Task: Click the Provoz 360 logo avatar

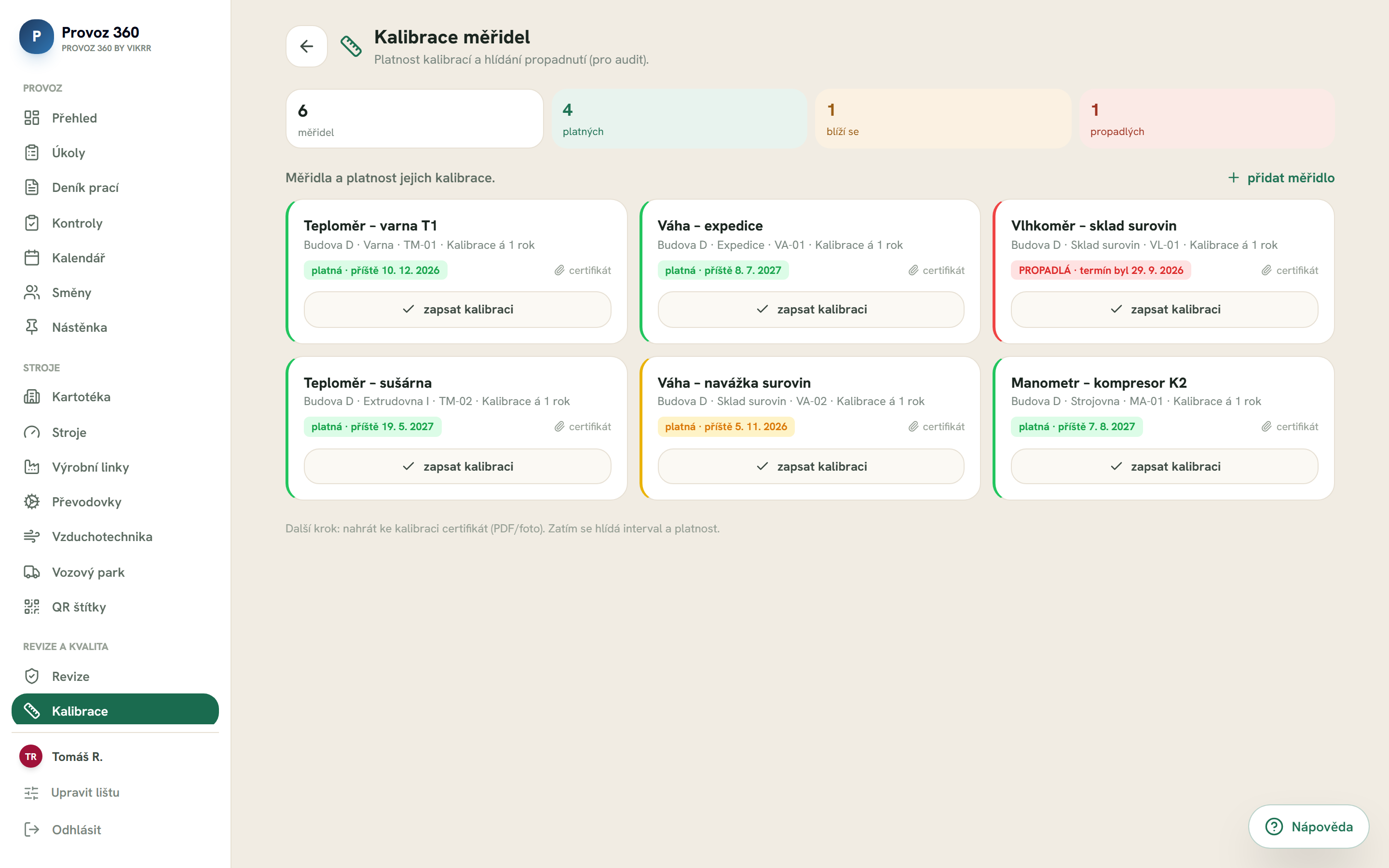Action: (36, 37)
